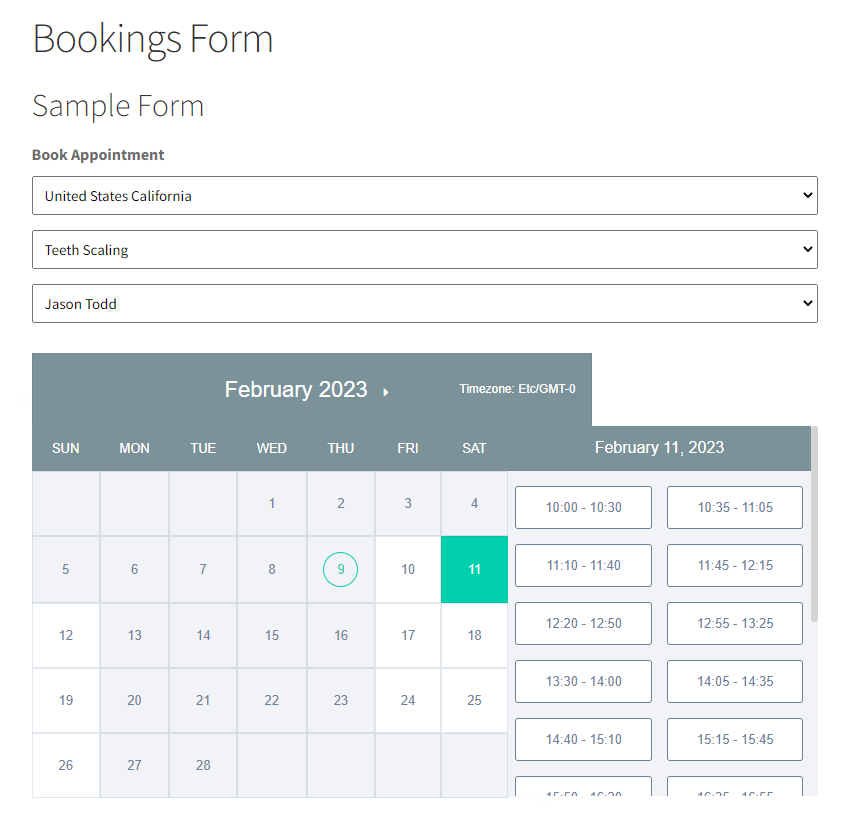
Task: Select the circled date 9 in calendar
Action: pos(341,569)
